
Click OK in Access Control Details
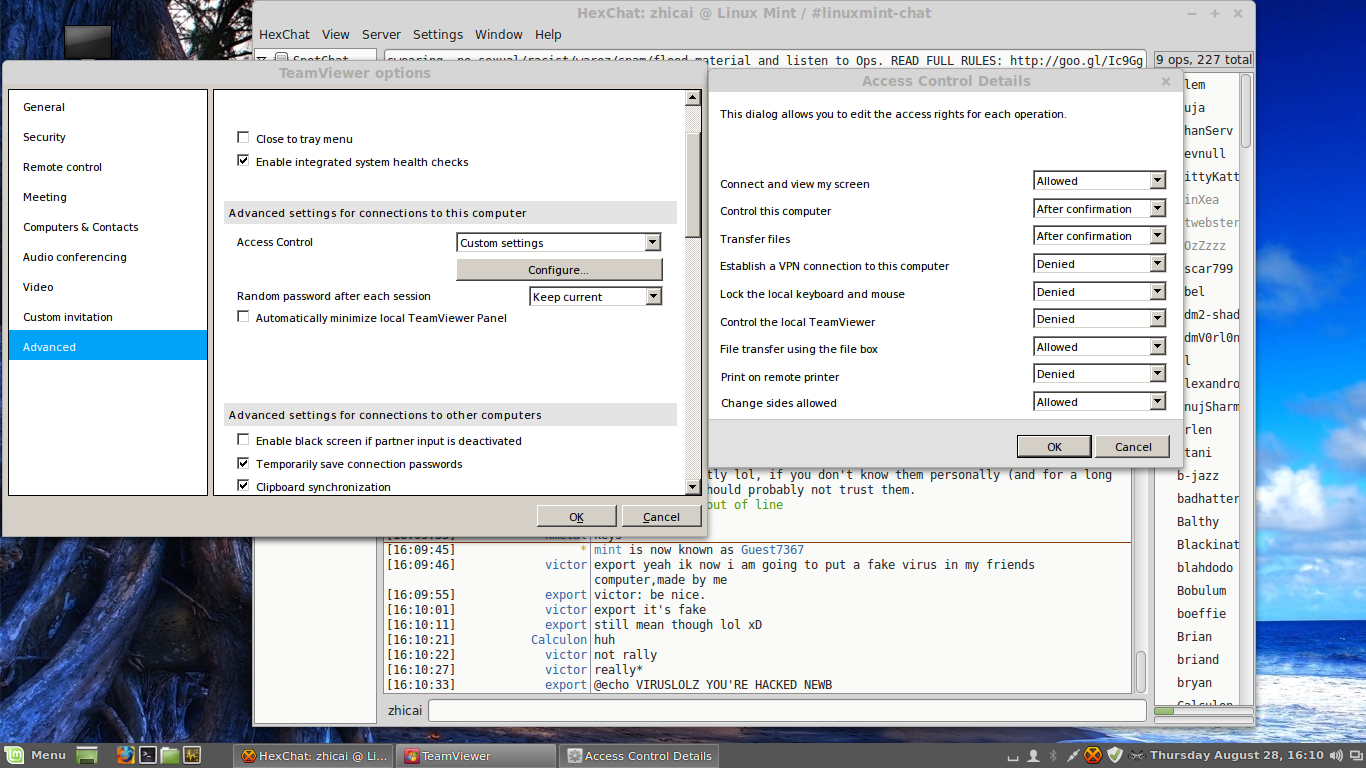tap(1054, 446)
